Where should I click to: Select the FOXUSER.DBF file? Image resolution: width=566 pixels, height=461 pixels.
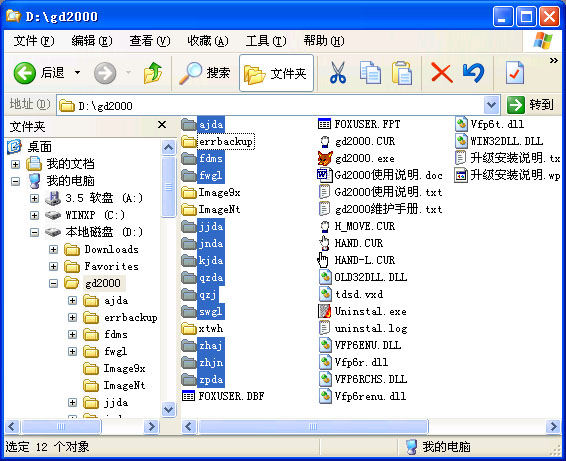tap(231, 396)
